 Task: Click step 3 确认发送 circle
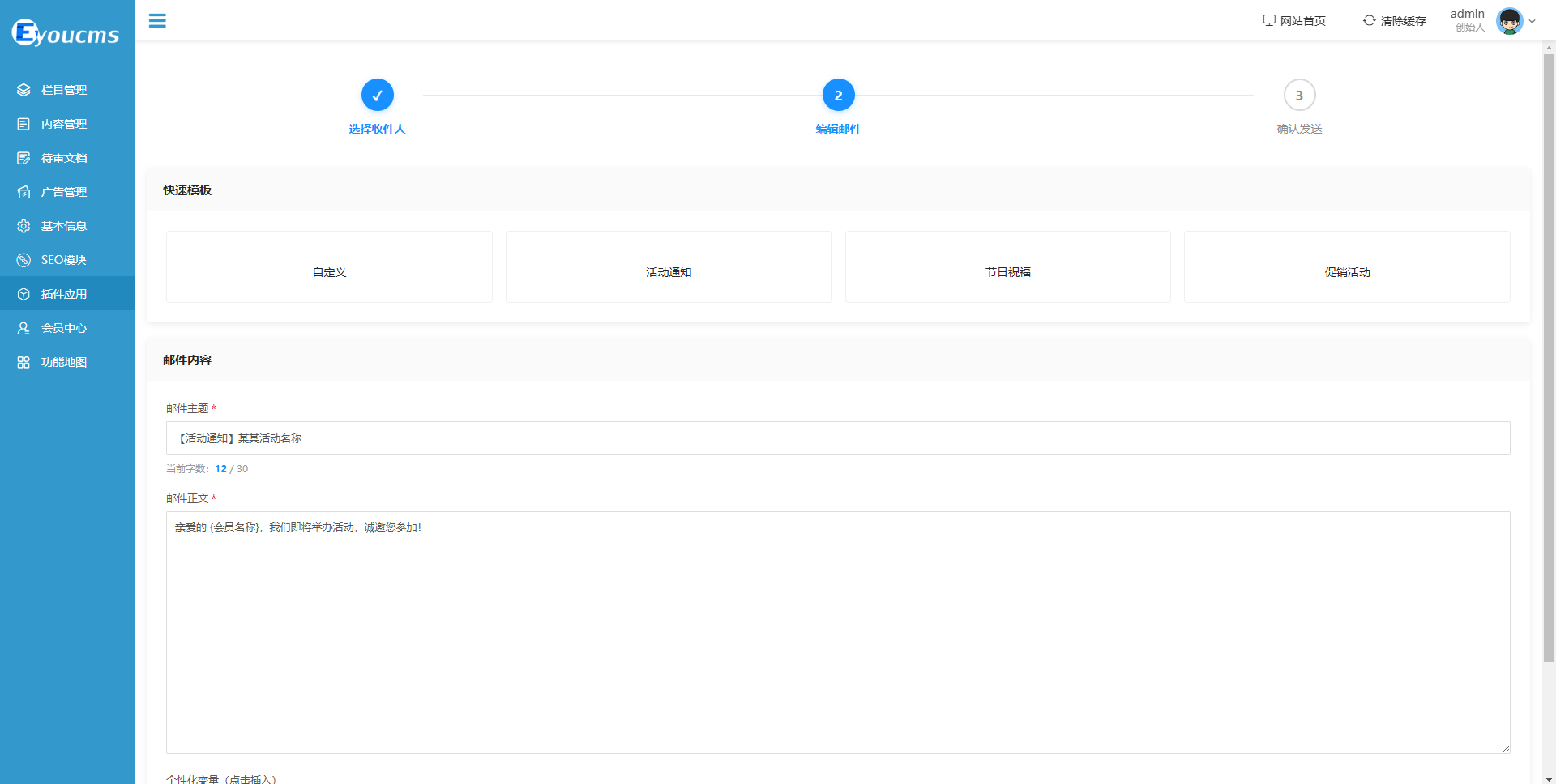(1299, 96)
